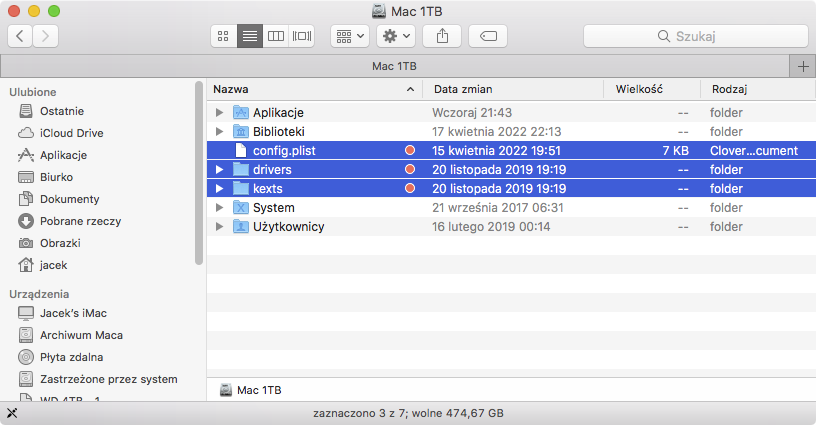Open Aplikacje in the sidebar
The image size is (816, 425).
pyautogui.click(x=63, y=155)
